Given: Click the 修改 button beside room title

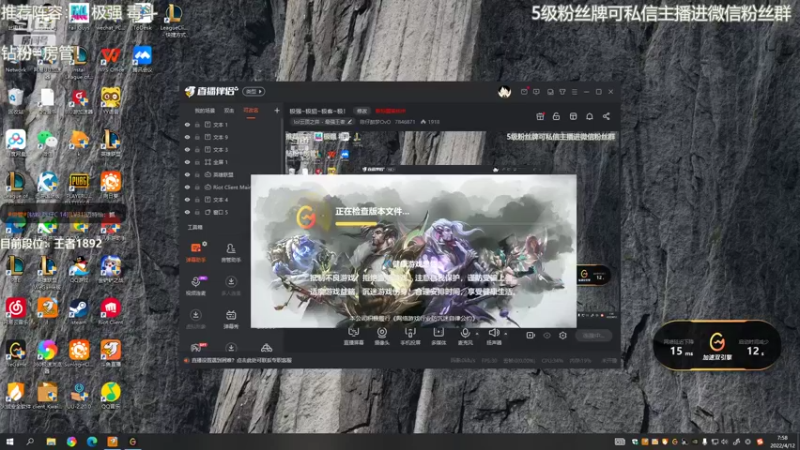Looking at the screenshot, I should click(x=362, y=111).
